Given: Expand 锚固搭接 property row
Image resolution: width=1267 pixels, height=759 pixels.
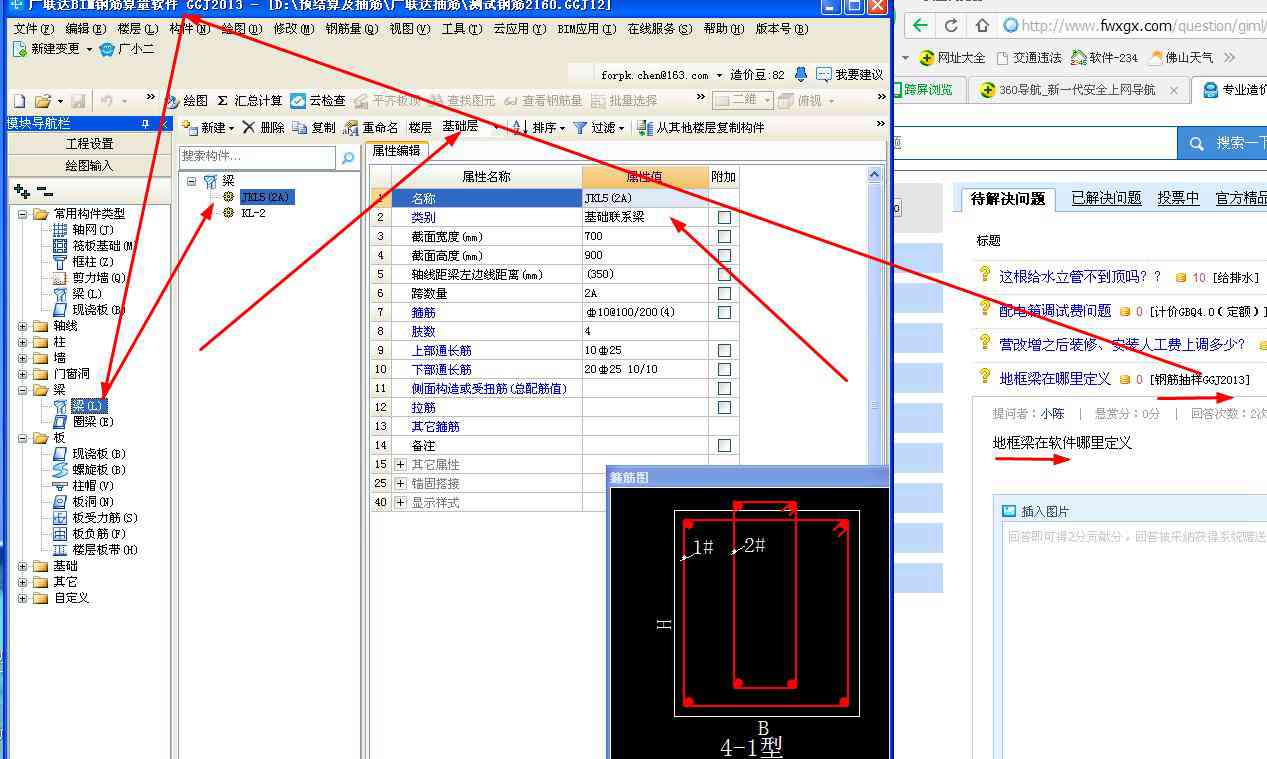Looking at the screenshot, I should click(401, 484).
